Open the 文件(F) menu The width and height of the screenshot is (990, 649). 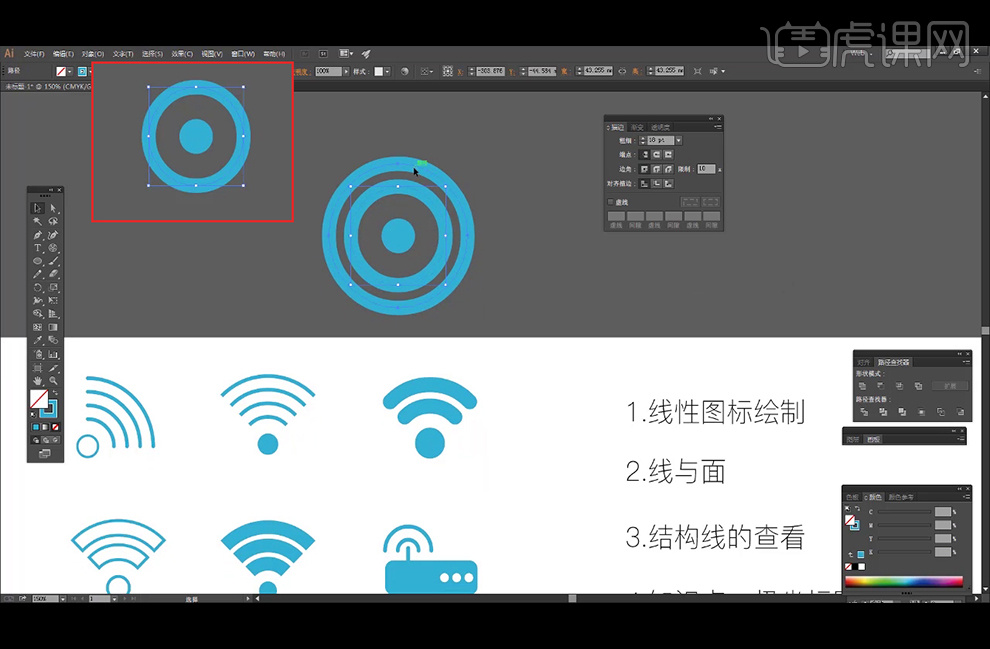coord(34,53)
